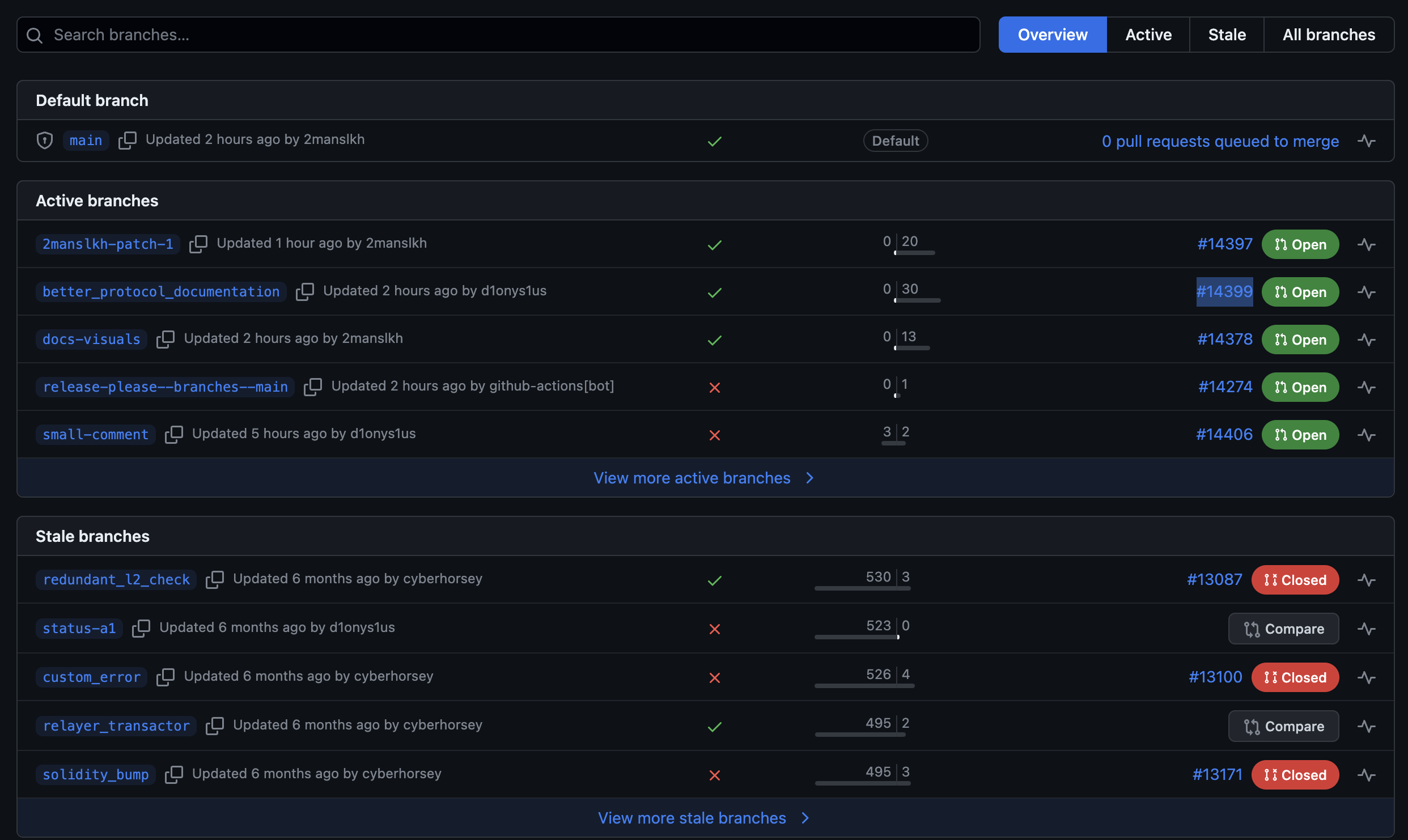Switch to the Stale tab

click(1227, 35)
